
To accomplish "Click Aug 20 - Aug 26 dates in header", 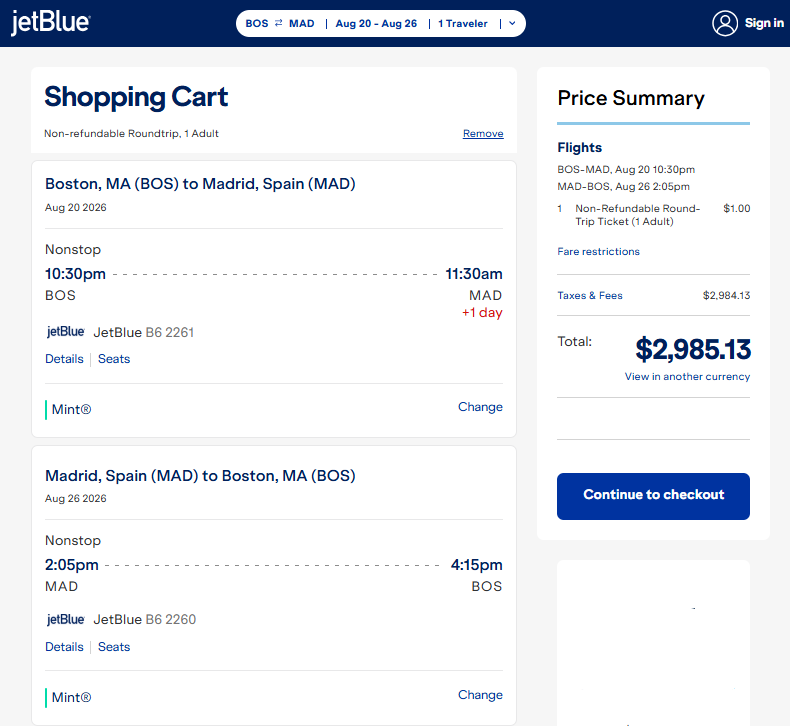I will click(x=376, y=23).
